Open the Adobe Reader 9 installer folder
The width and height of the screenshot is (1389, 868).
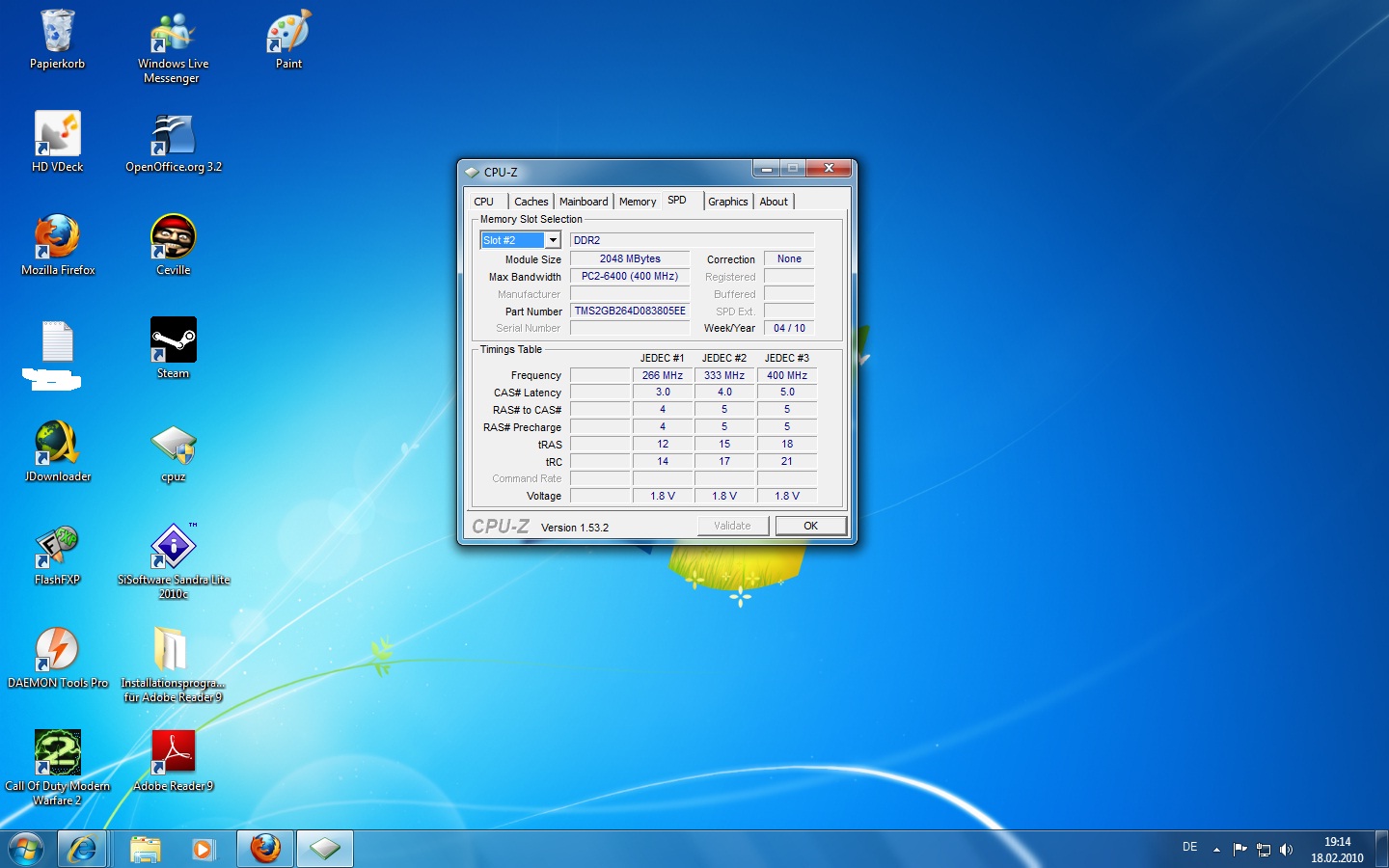[x=173, y=665]
